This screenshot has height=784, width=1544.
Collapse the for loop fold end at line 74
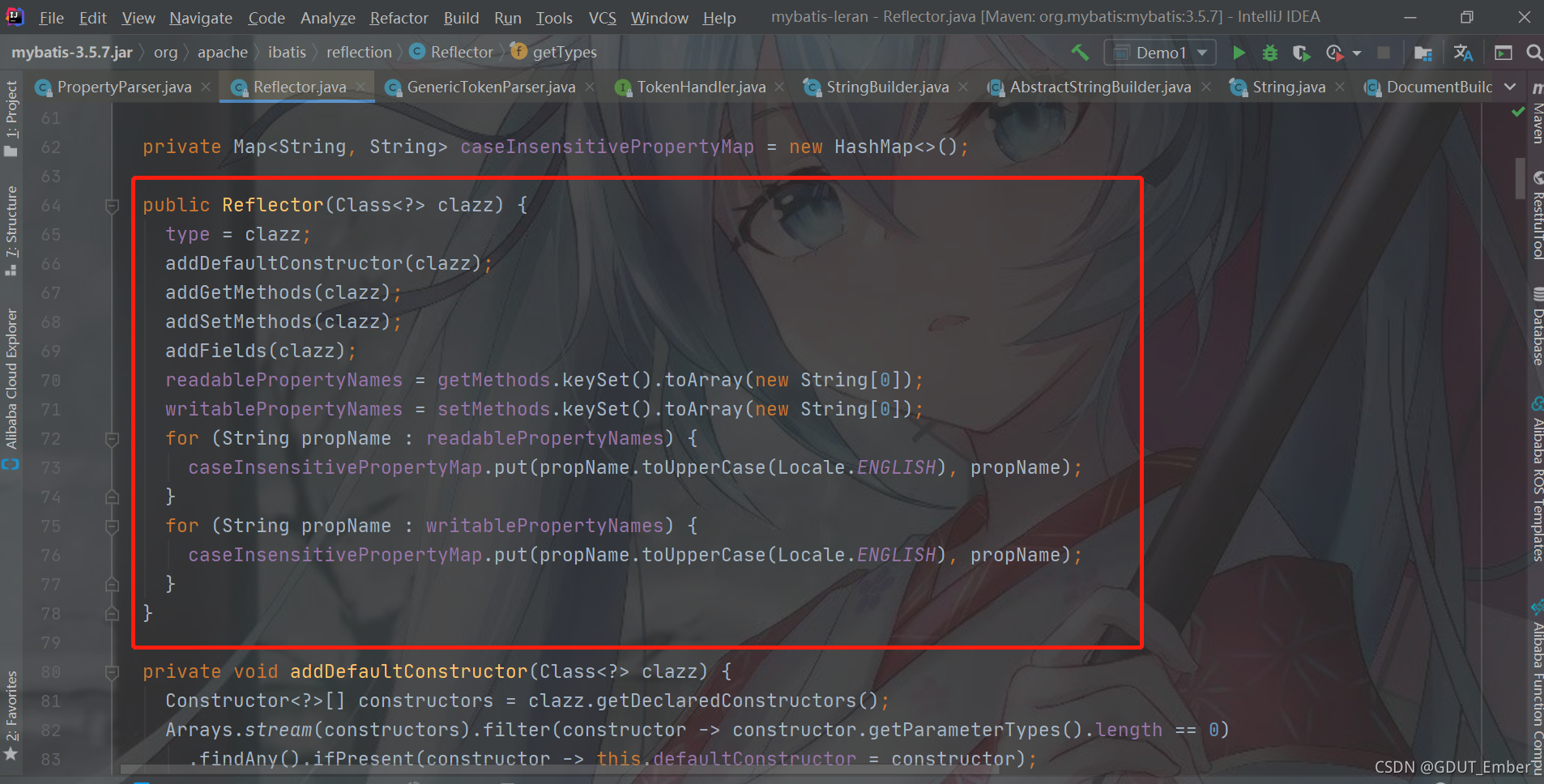pyautogui.click(x=112, y=497)
